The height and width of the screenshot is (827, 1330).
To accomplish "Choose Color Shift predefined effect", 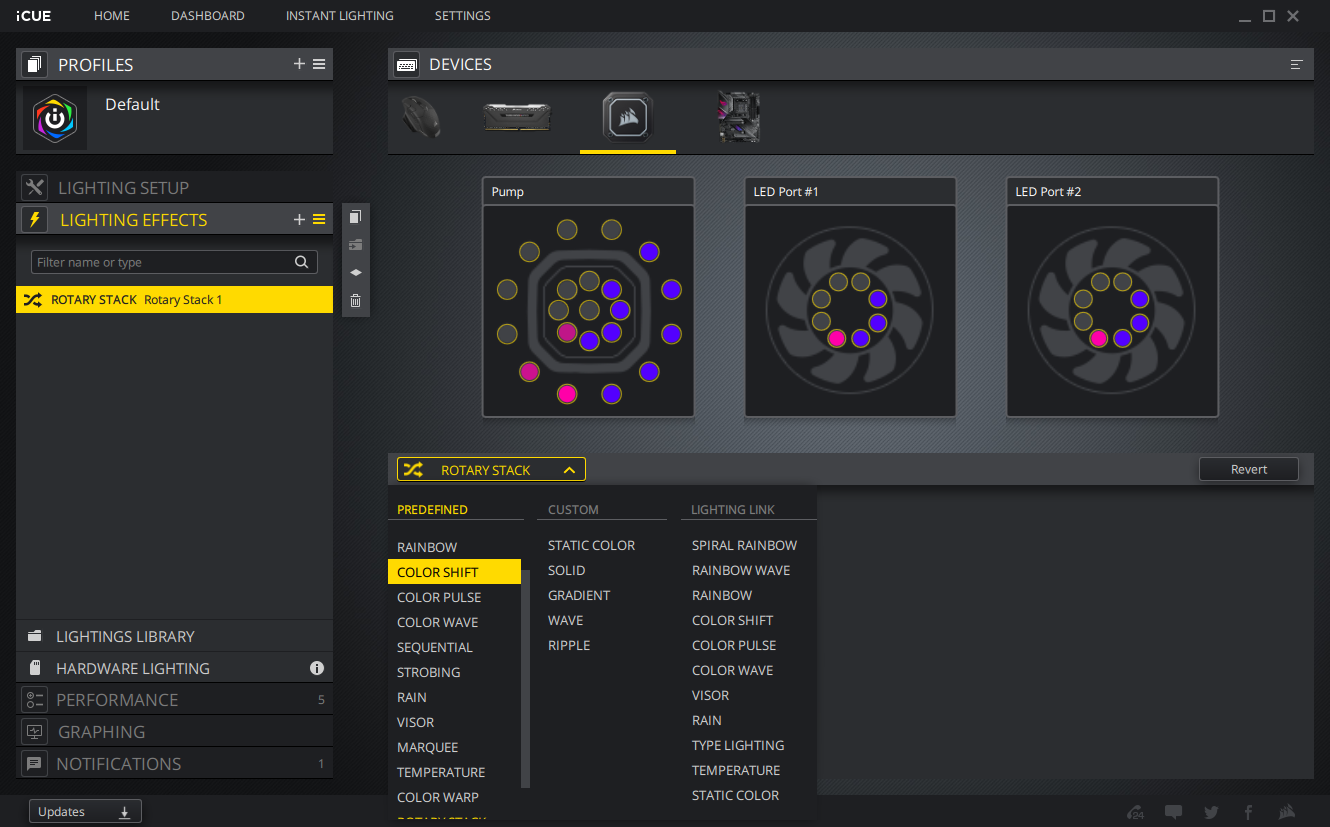I will coord(454,572).
